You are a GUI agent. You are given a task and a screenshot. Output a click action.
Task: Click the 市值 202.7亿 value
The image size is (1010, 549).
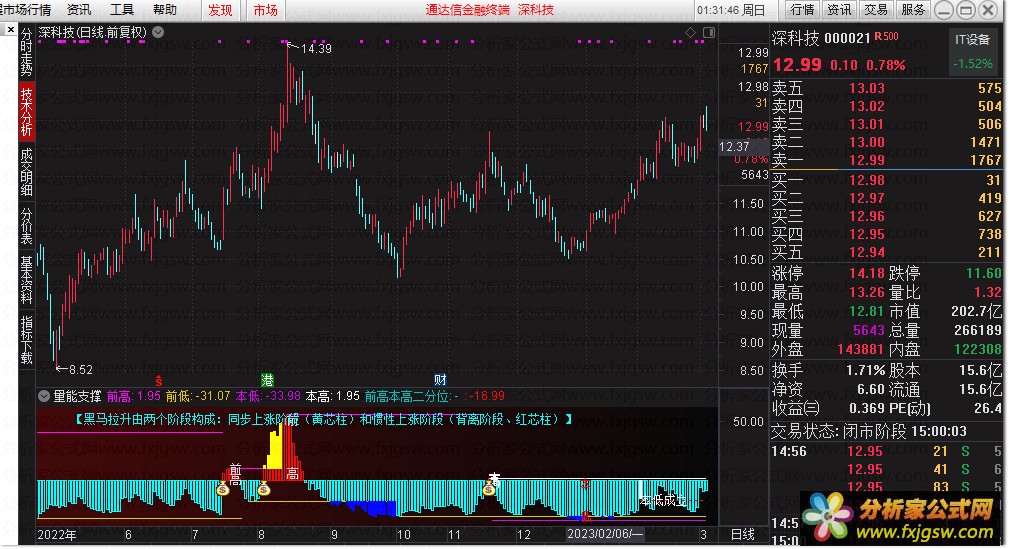point(977,311)
